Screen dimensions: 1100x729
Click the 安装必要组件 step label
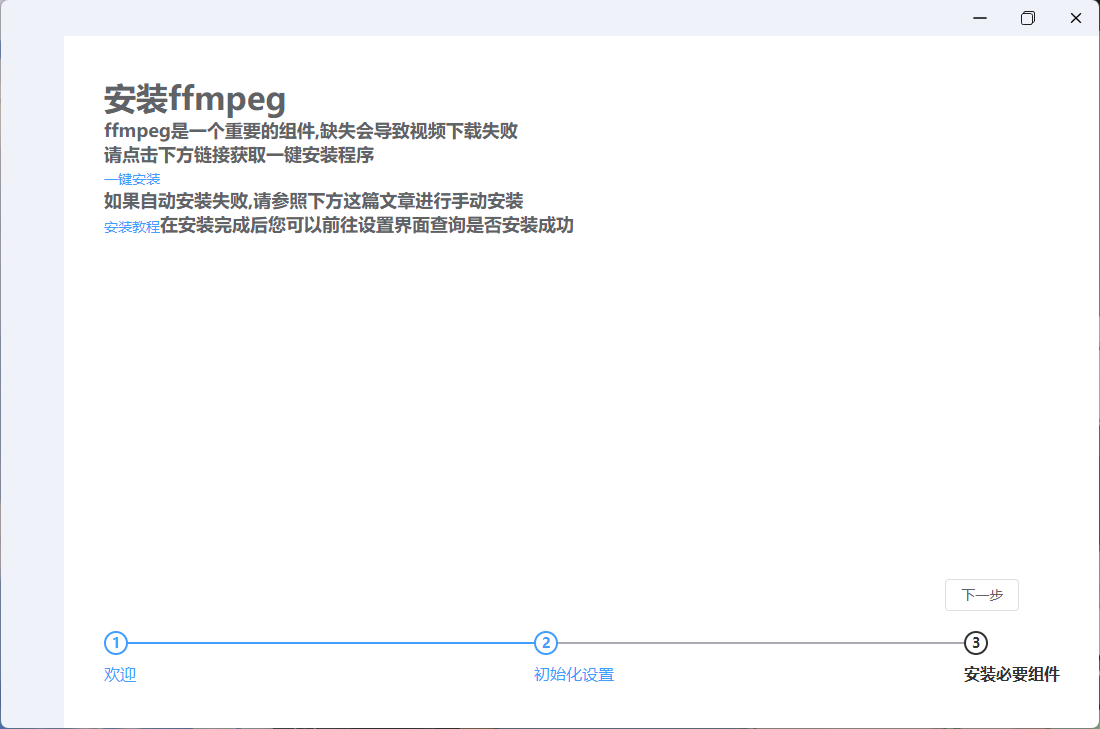coord(1012,674)
